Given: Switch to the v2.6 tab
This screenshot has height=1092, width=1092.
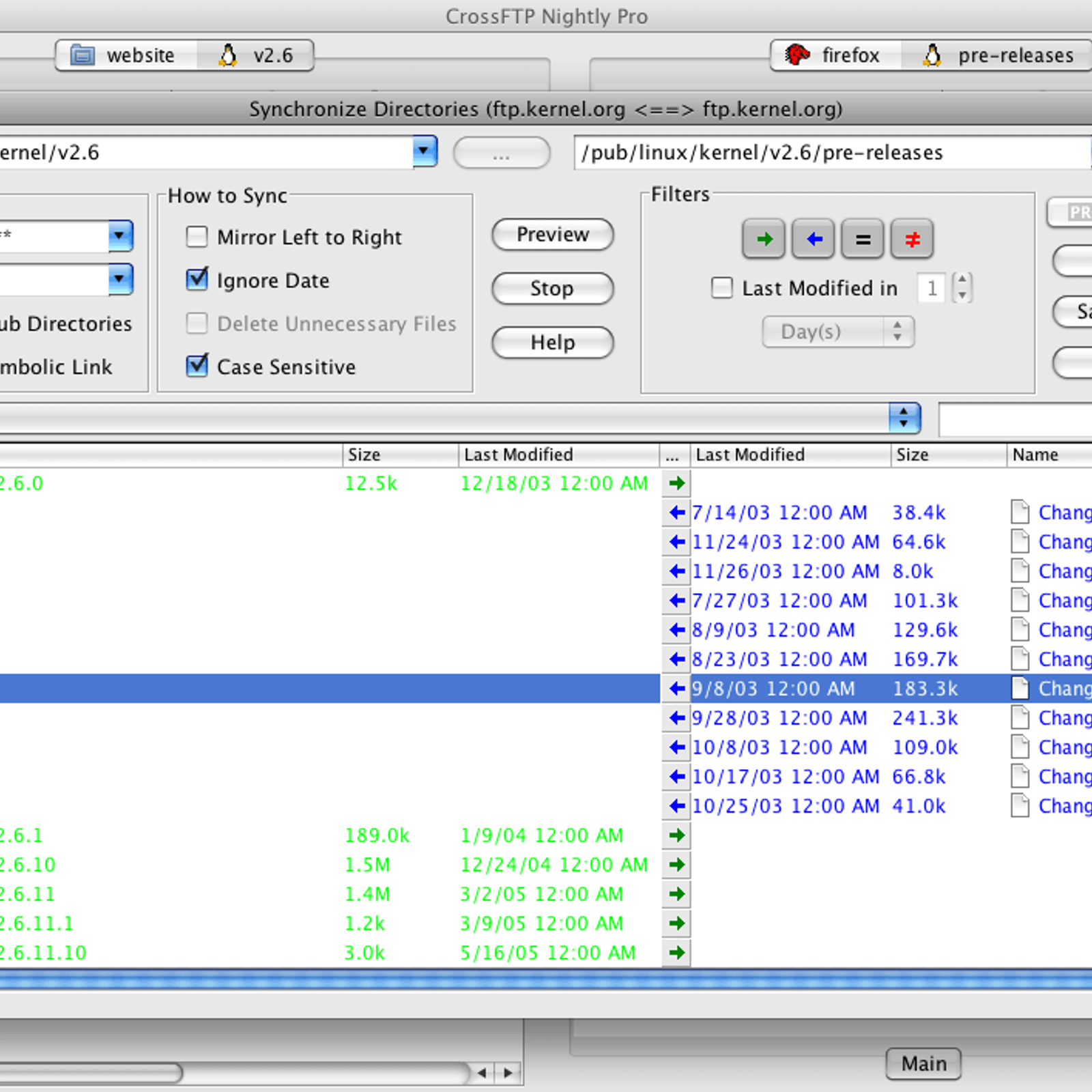Looking at the screenshot, I should (x=256, y=55).
